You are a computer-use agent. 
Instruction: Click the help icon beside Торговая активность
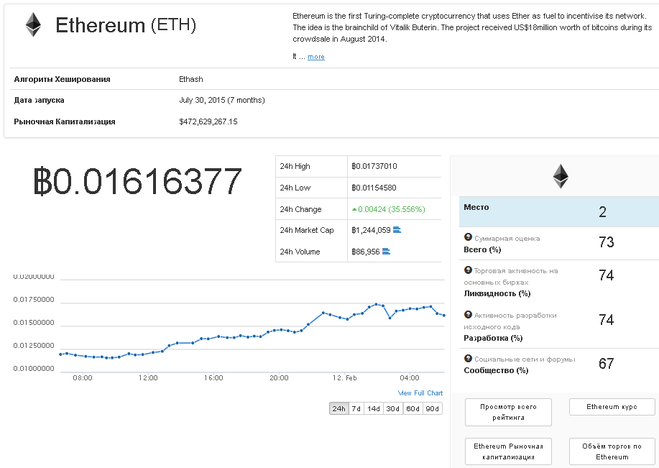click(468, 269)
